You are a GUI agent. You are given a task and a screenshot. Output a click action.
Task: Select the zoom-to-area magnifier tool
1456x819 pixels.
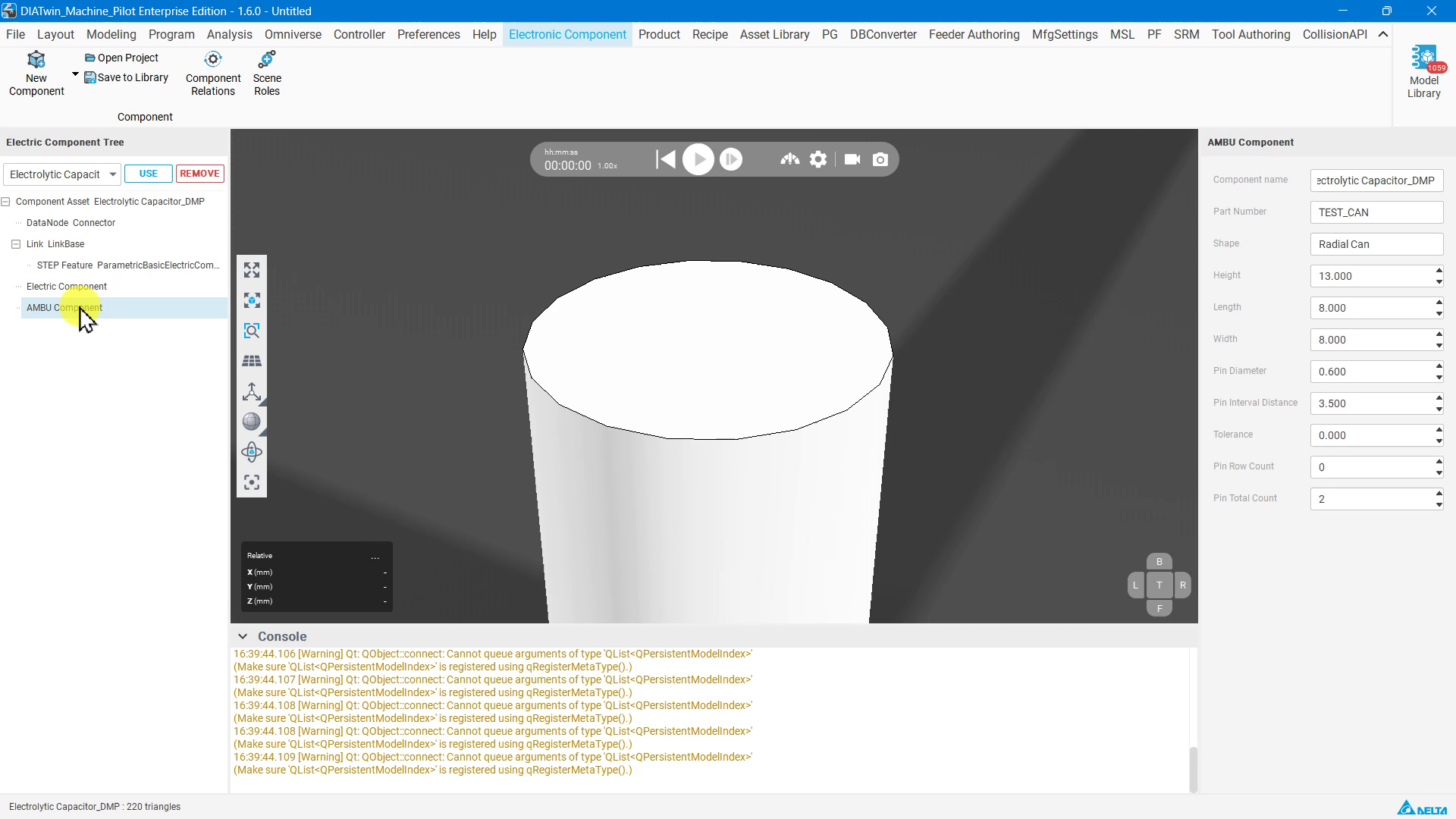click(x=252, y=331)
